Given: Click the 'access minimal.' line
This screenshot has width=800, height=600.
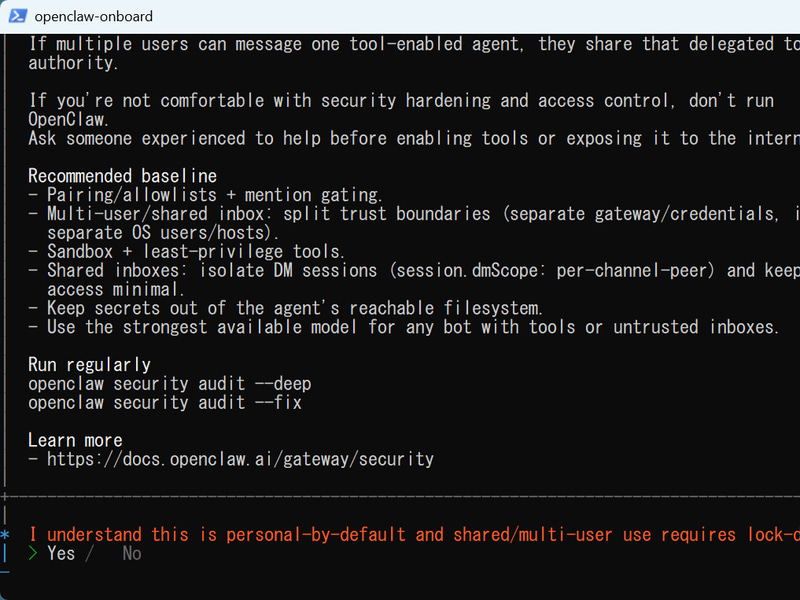Looking at the screenshot, I should [115, 289].
